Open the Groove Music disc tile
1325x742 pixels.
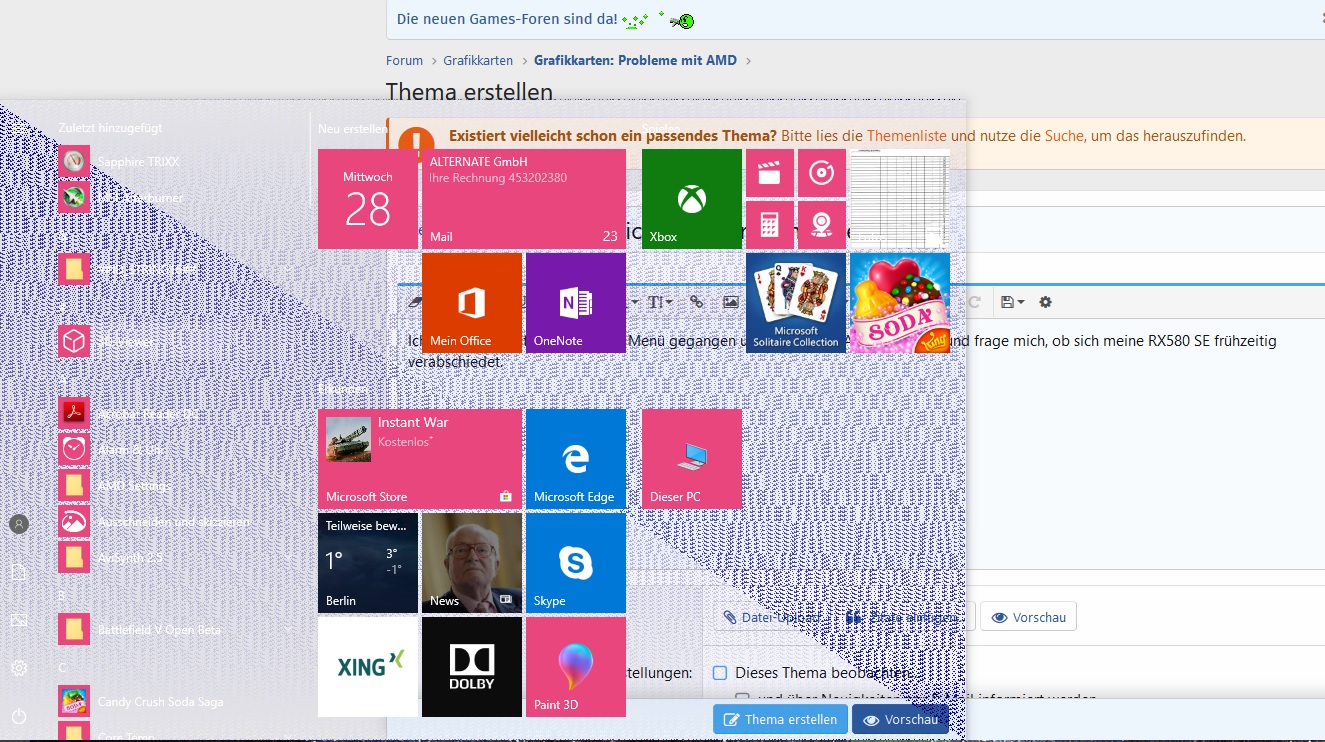point(822,173)
